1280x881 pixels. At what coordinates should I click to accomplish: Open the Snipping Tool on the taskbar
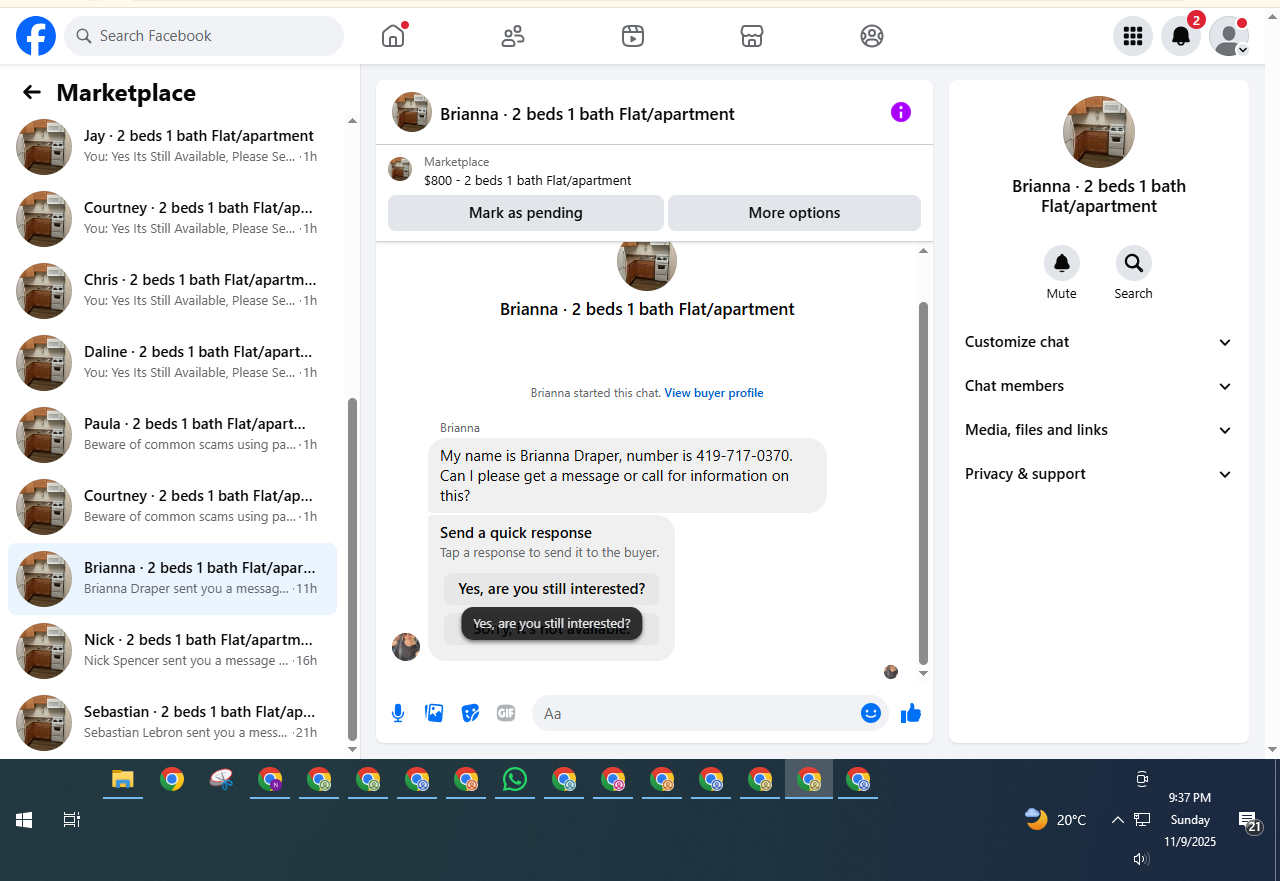(221, 780)
